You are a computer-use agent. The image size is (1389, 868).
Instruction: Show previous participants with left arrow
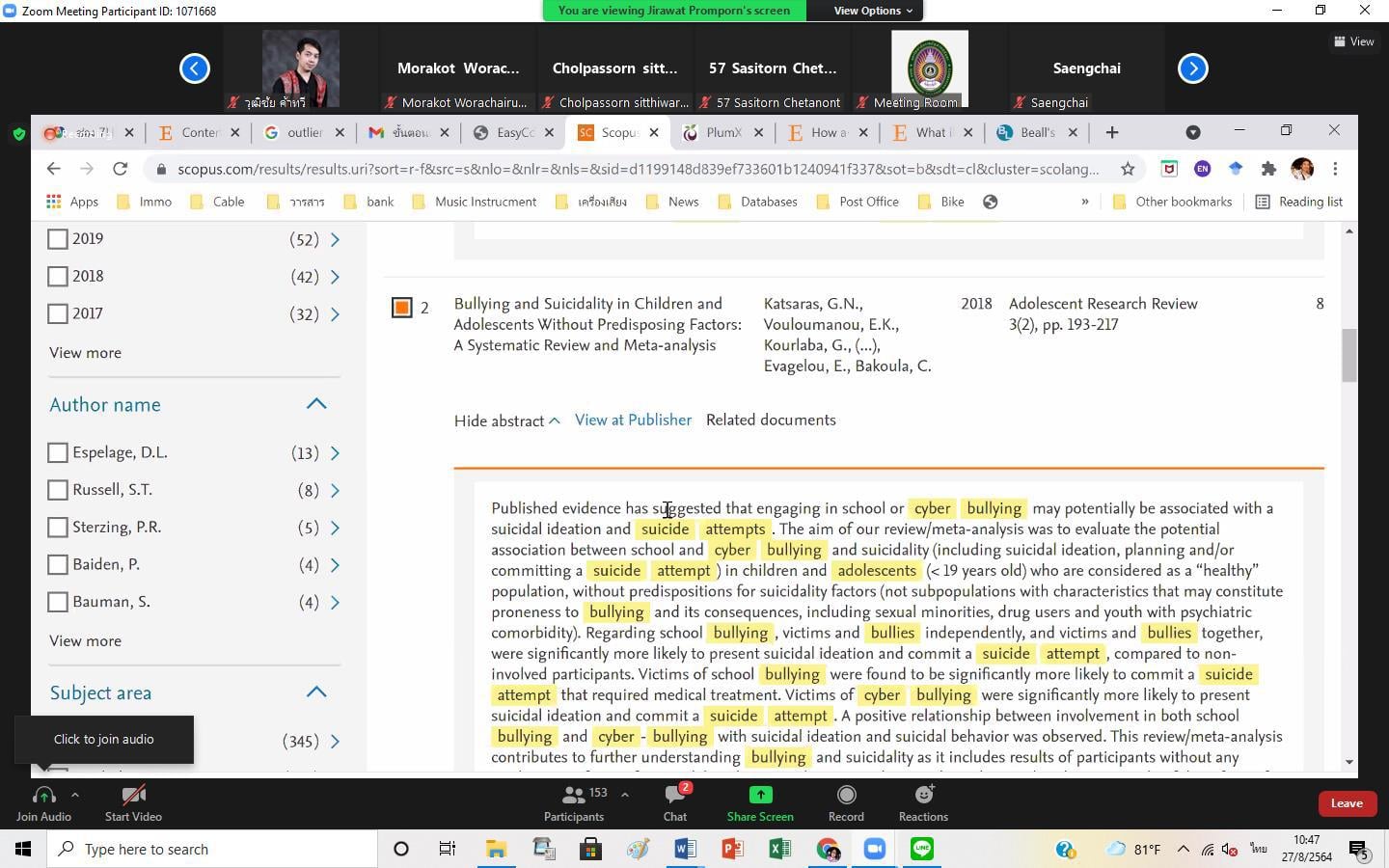[195, 68]
